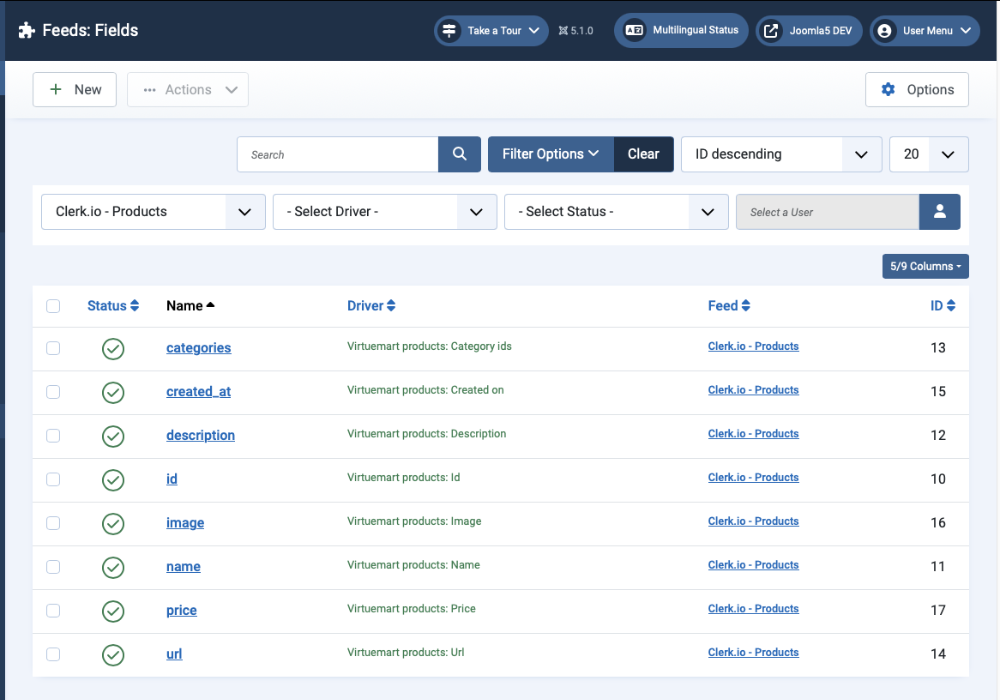Click the search magnifier icon button
Screen dimensions: 1000x700
[x=459, y=154]
